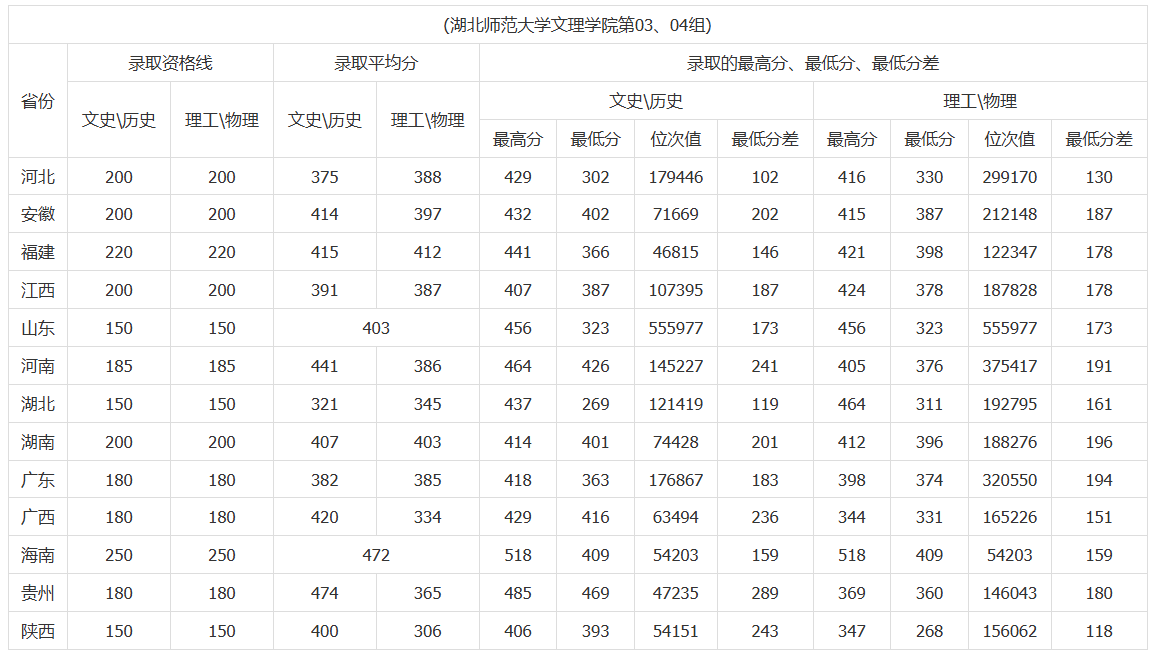Select the 海南 province row label
1153x656 pixels.
tap(38, 555)
